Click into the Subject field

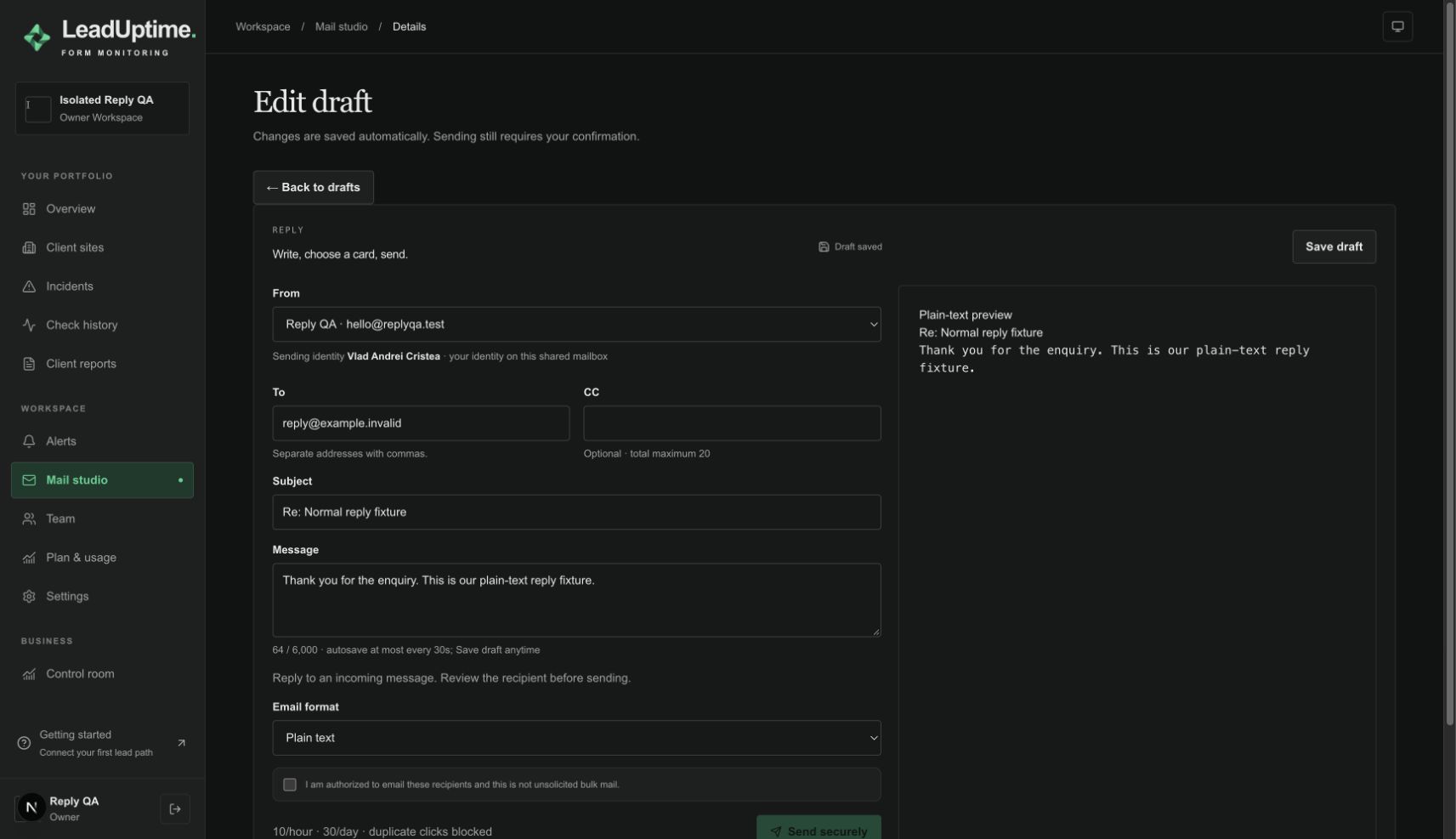[576, 513]
